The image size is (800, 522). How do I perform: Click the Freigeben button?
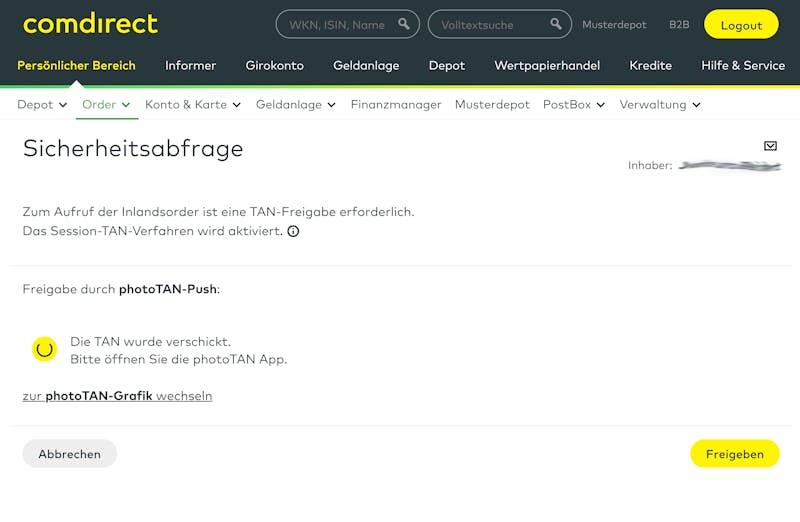tap(735, 454)
